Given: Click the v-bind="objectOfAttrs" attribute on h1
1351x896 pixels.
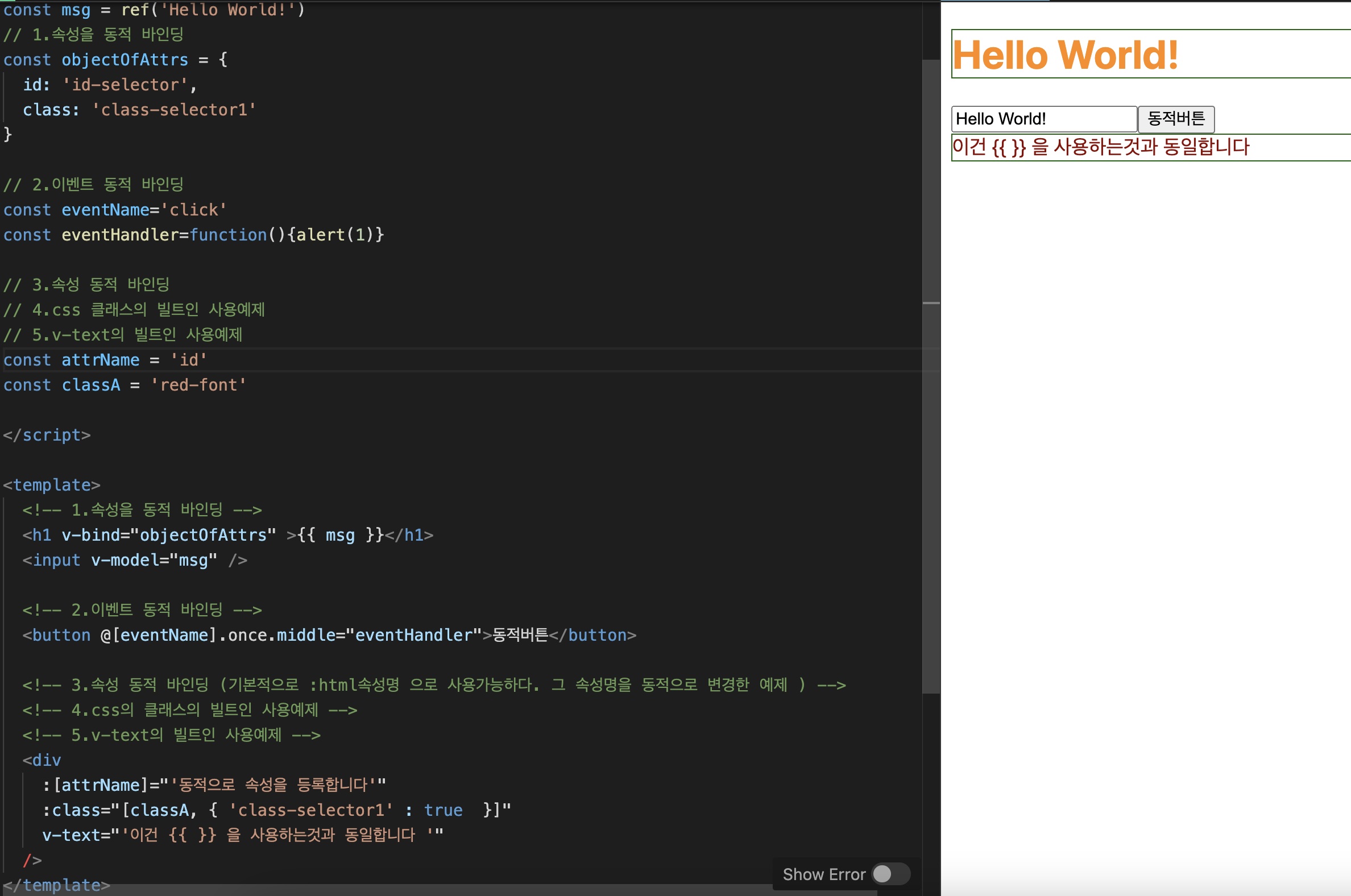Looking at the screenshot, I should coord(168,535).
